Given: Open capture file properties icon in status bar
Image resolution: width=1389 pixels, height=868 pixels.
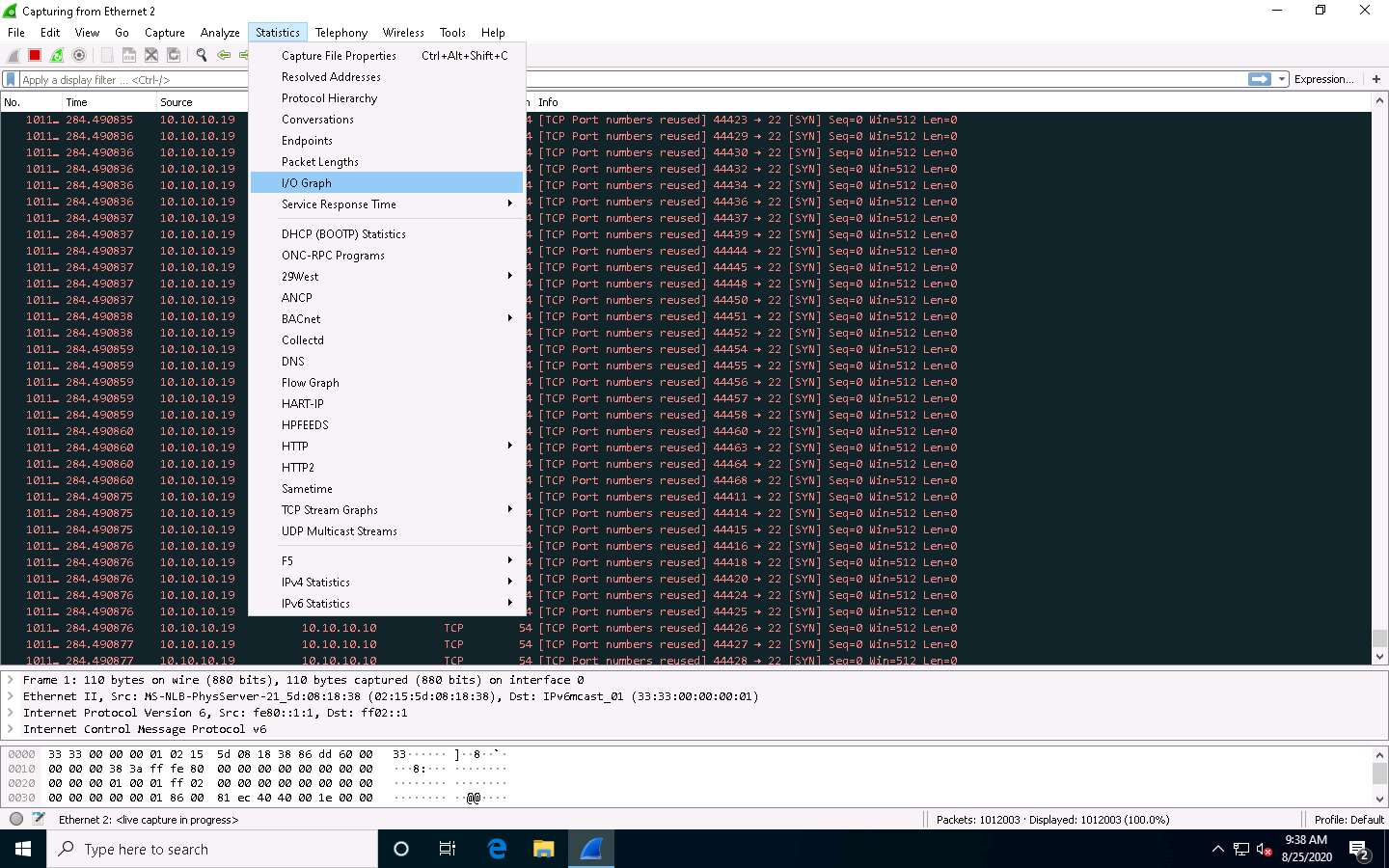Looking at the screenshot, I should (39, 819).
